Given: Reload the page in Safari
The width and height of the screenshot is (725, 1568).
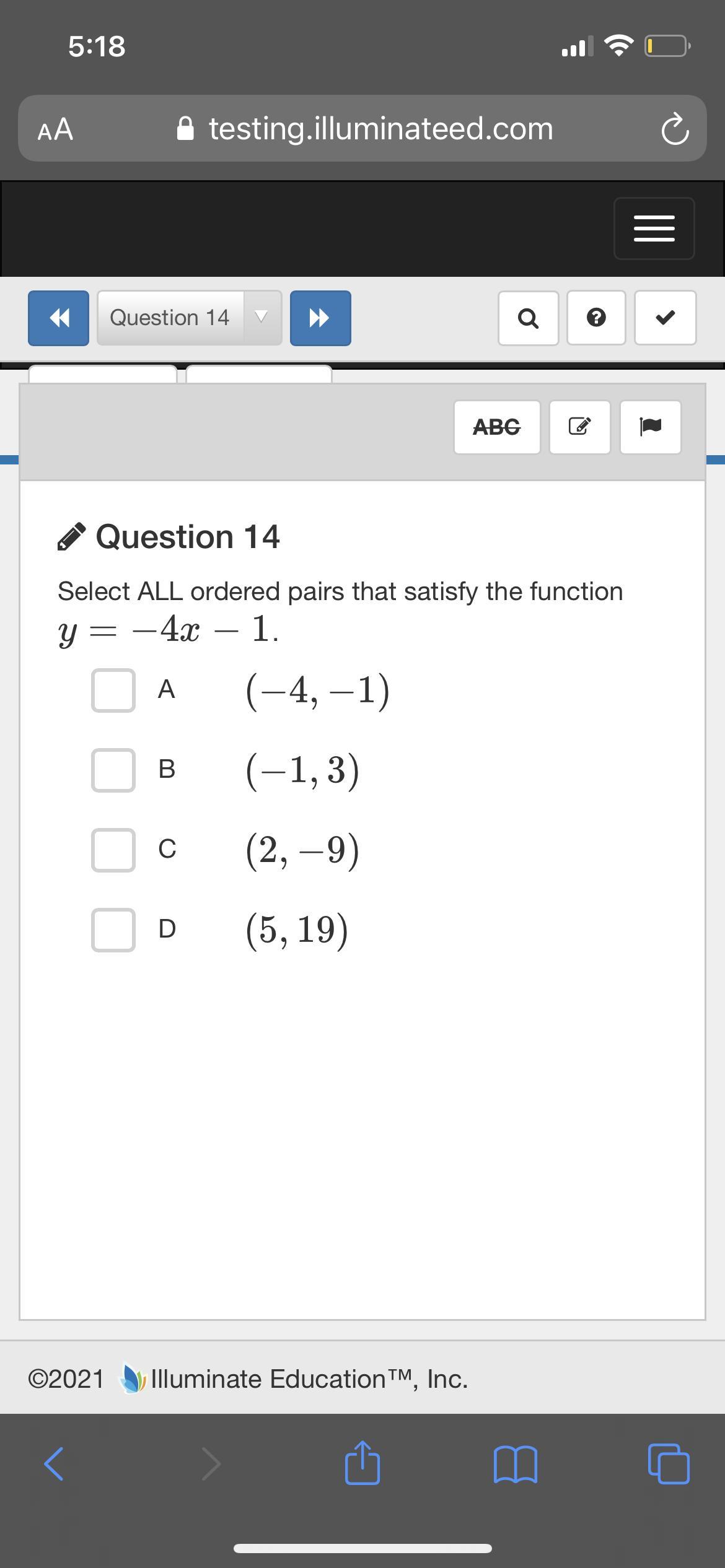Looking at the screenshot, I should (x=674, y=129).
